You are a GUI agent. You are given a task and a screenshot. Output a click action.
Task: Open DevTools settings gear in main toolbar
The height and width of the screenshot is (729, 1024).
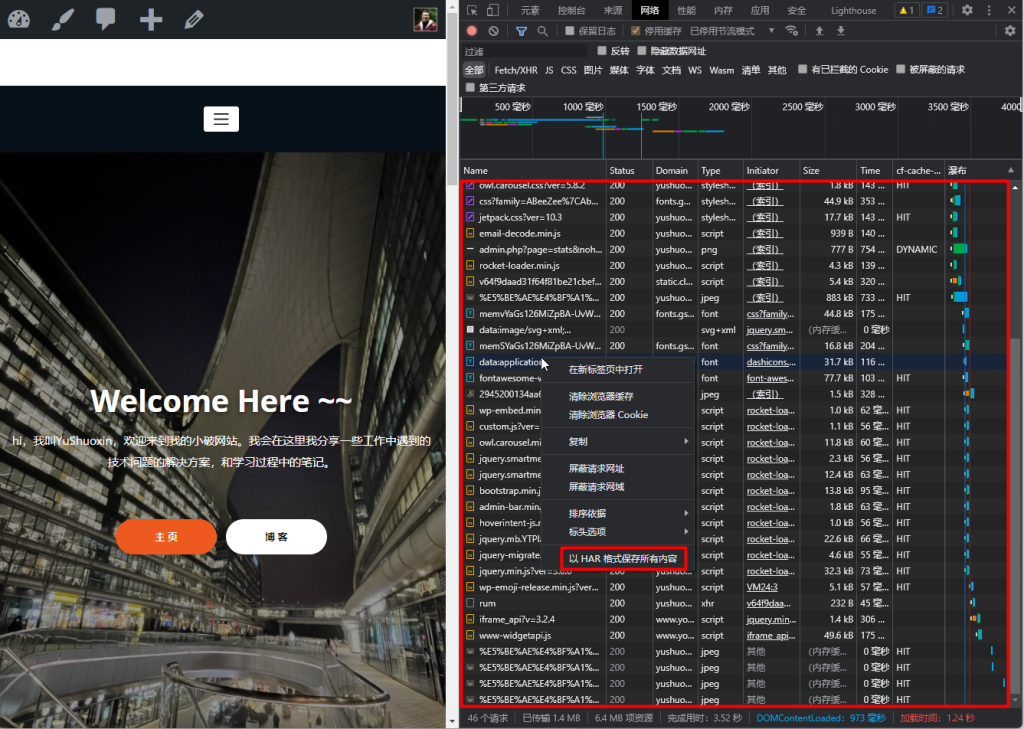click(x=967, y=10)
